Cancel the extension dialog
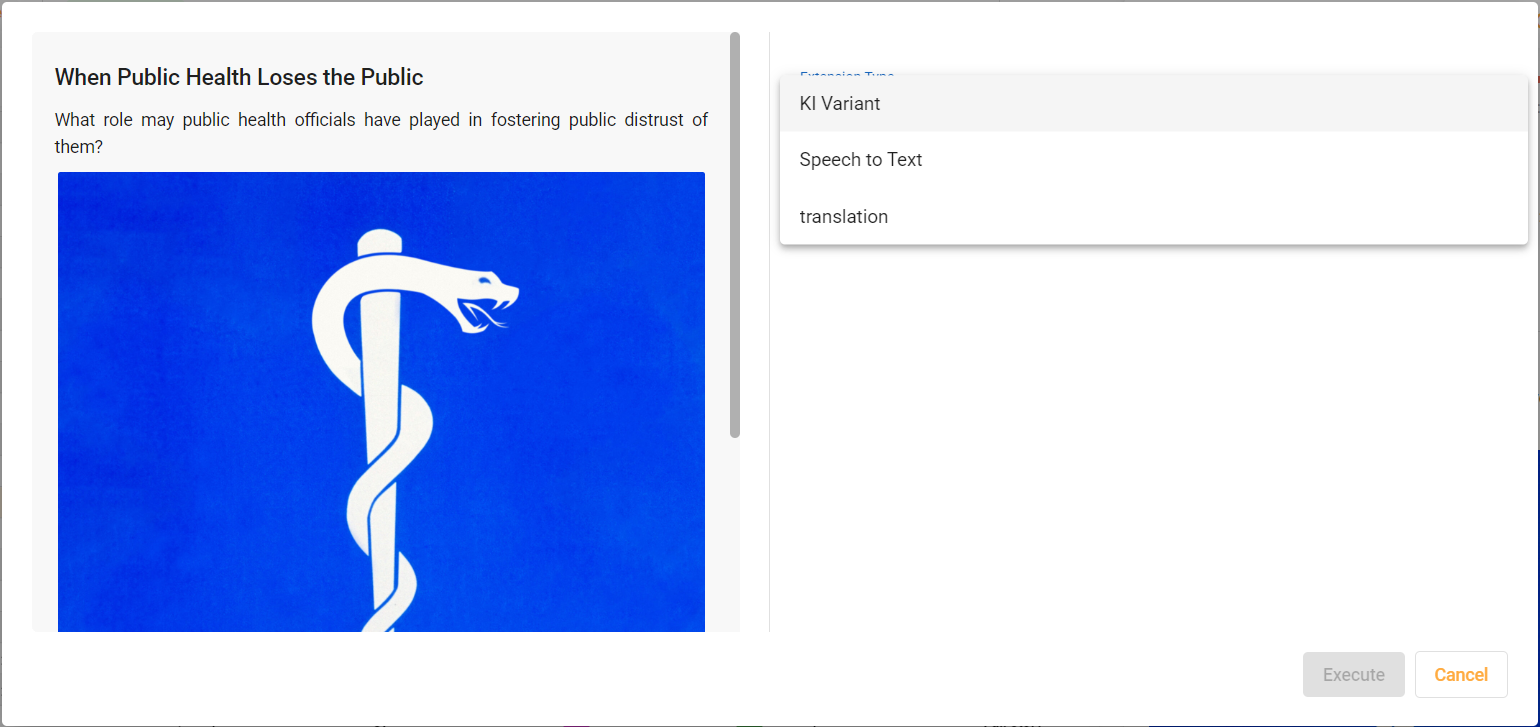 tap(1460, 675)
